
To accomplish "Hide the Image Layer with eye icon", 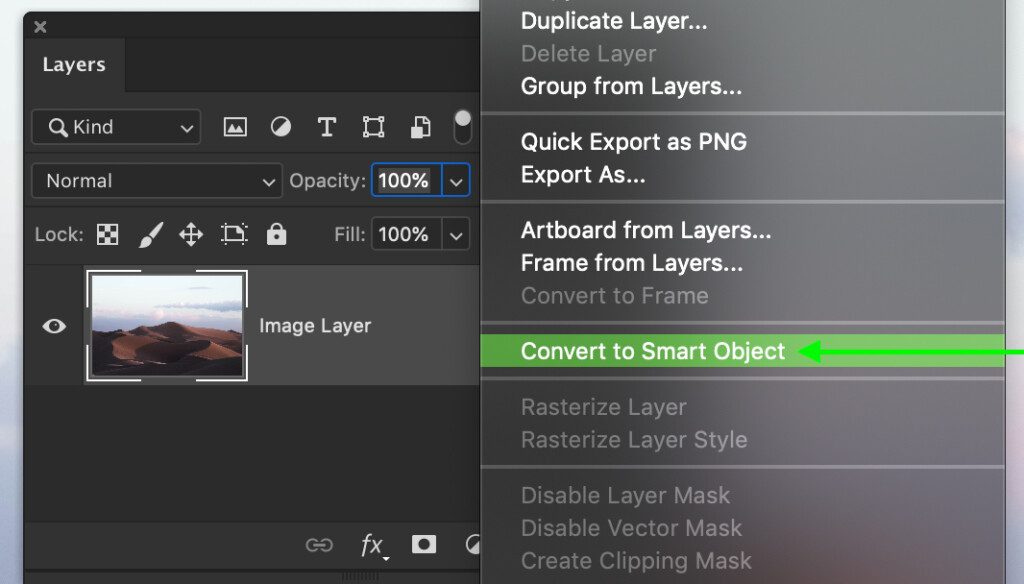I will 54,326.
